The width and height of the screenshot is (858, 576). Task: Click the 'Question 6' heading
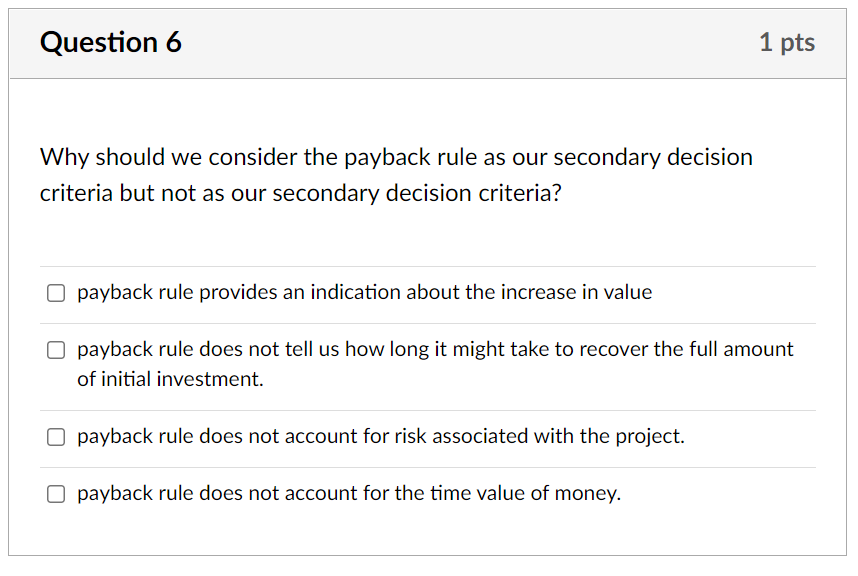pyautogui.click(x=111, y=42)
